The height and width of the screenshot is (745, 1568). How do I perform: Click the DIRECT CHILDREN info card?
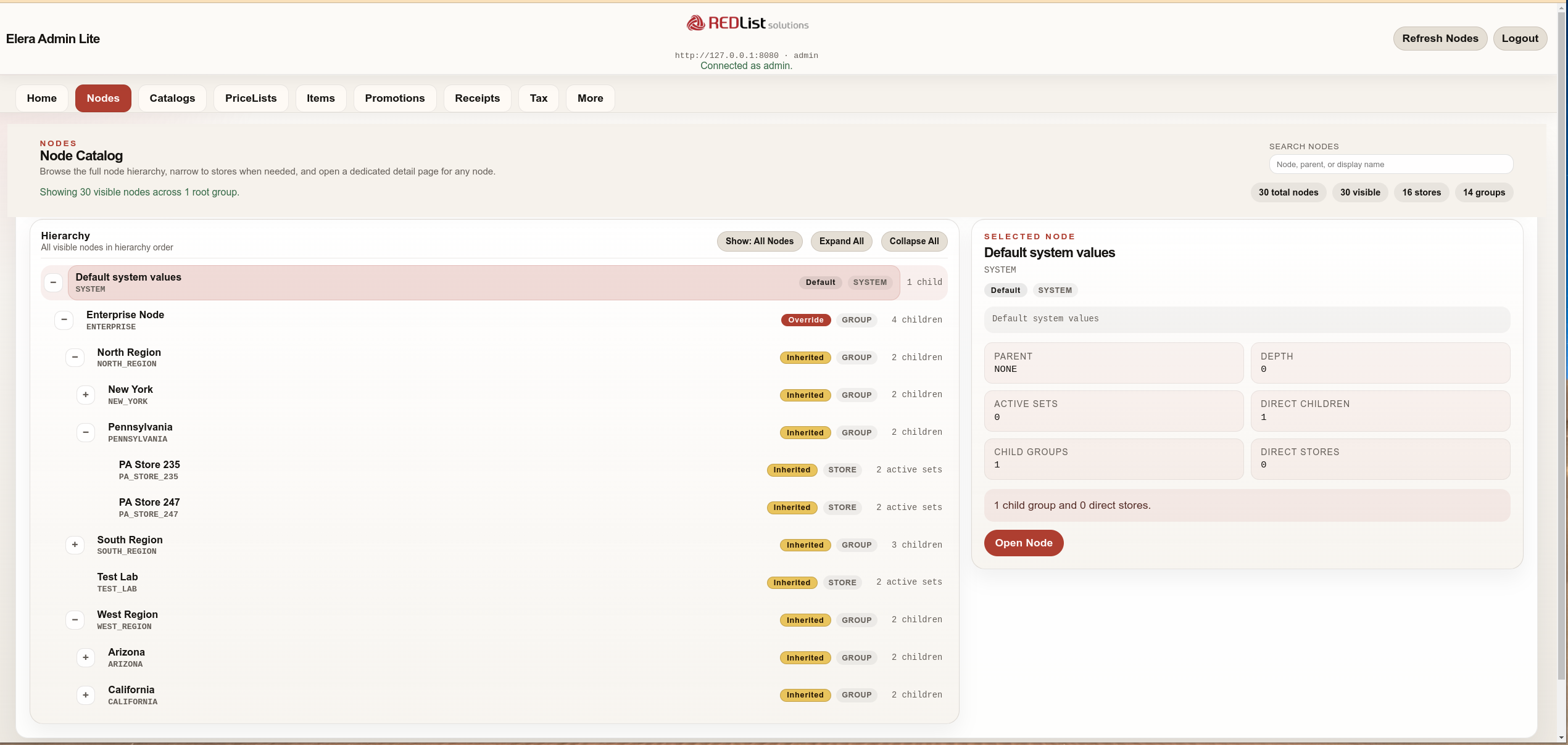(1380, 411)
